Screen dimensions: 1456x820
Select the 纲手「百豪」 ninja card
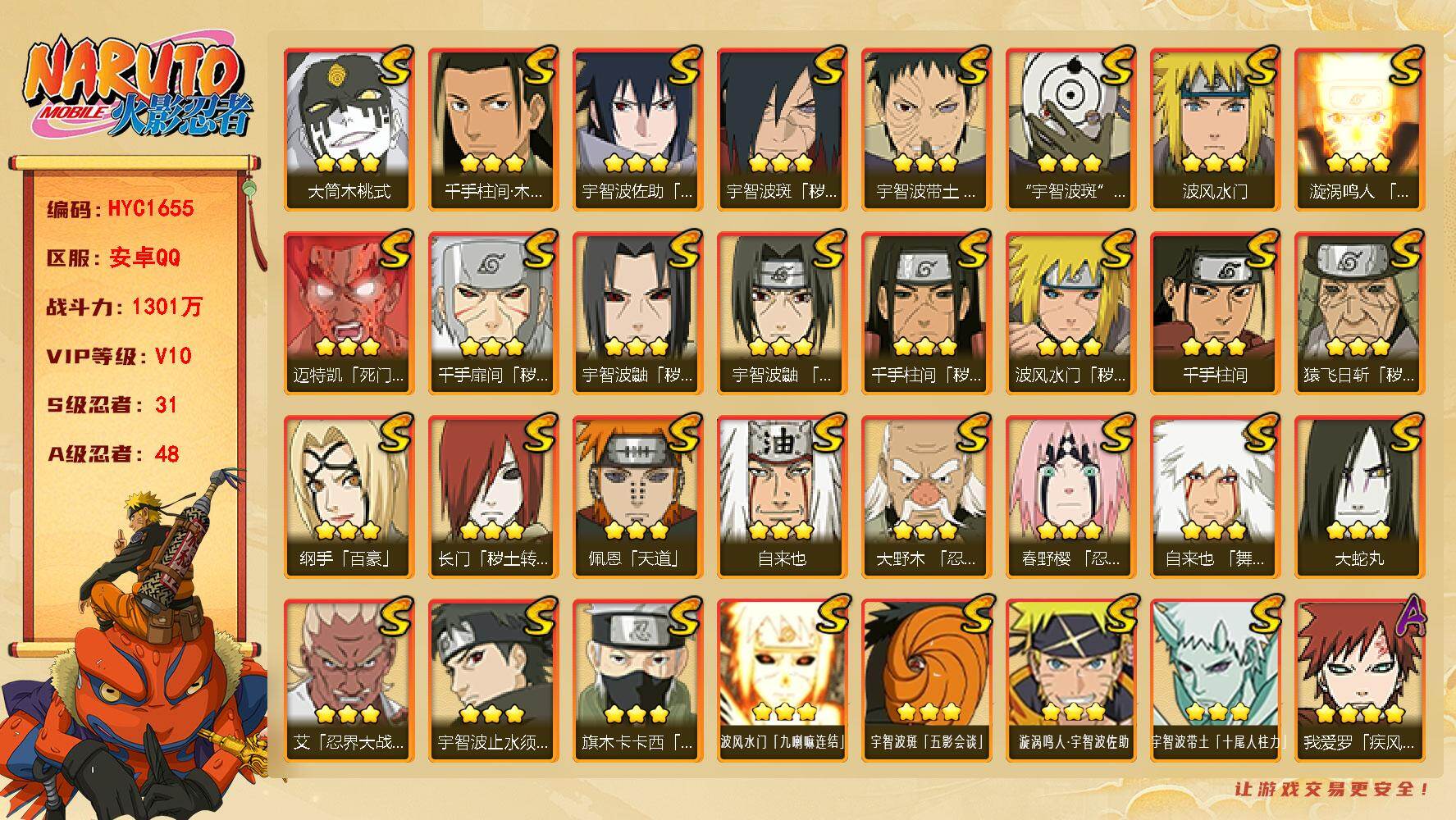coord(349,497)
